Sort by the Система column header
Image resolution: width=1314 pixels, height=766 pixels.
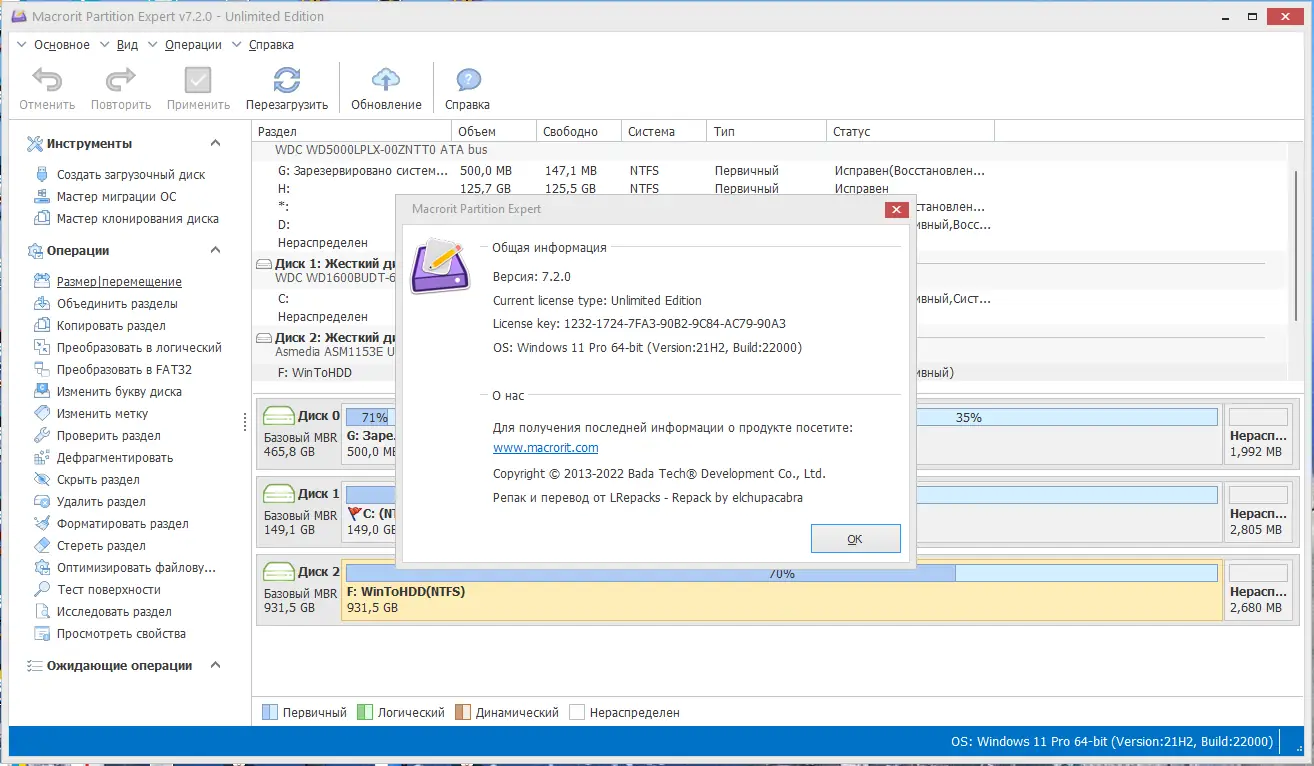664,131
